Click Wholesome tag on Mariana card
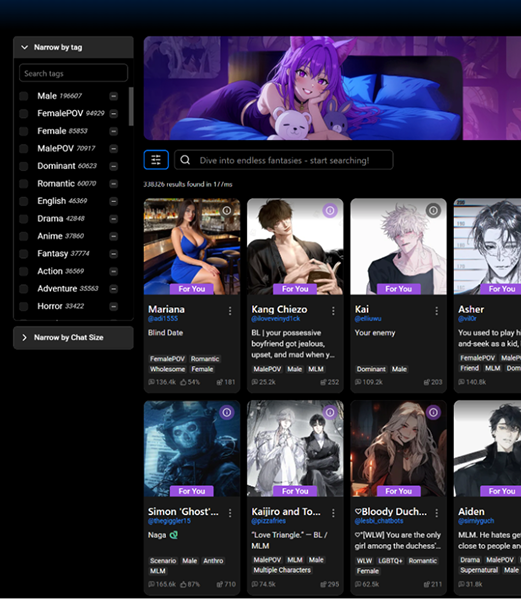The image size is (521, 599). coord(167,369)
